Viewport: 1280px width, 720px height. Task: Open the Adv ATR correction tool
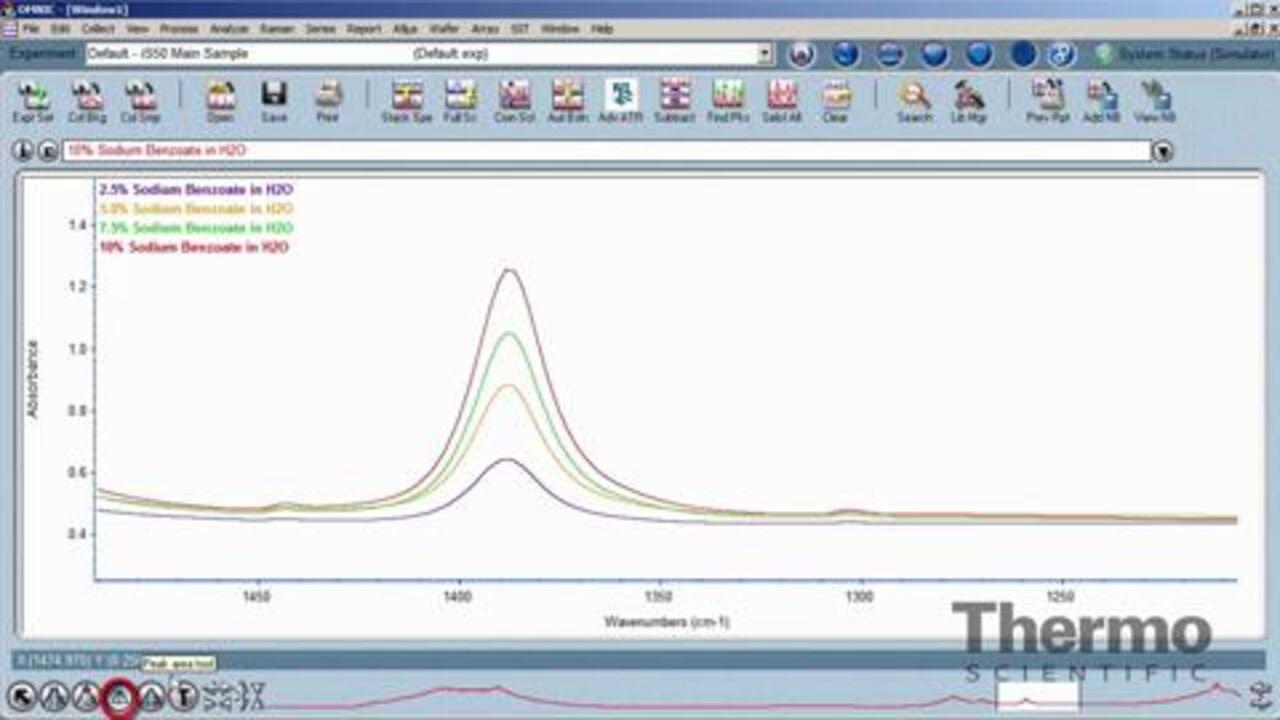point(620,100)
